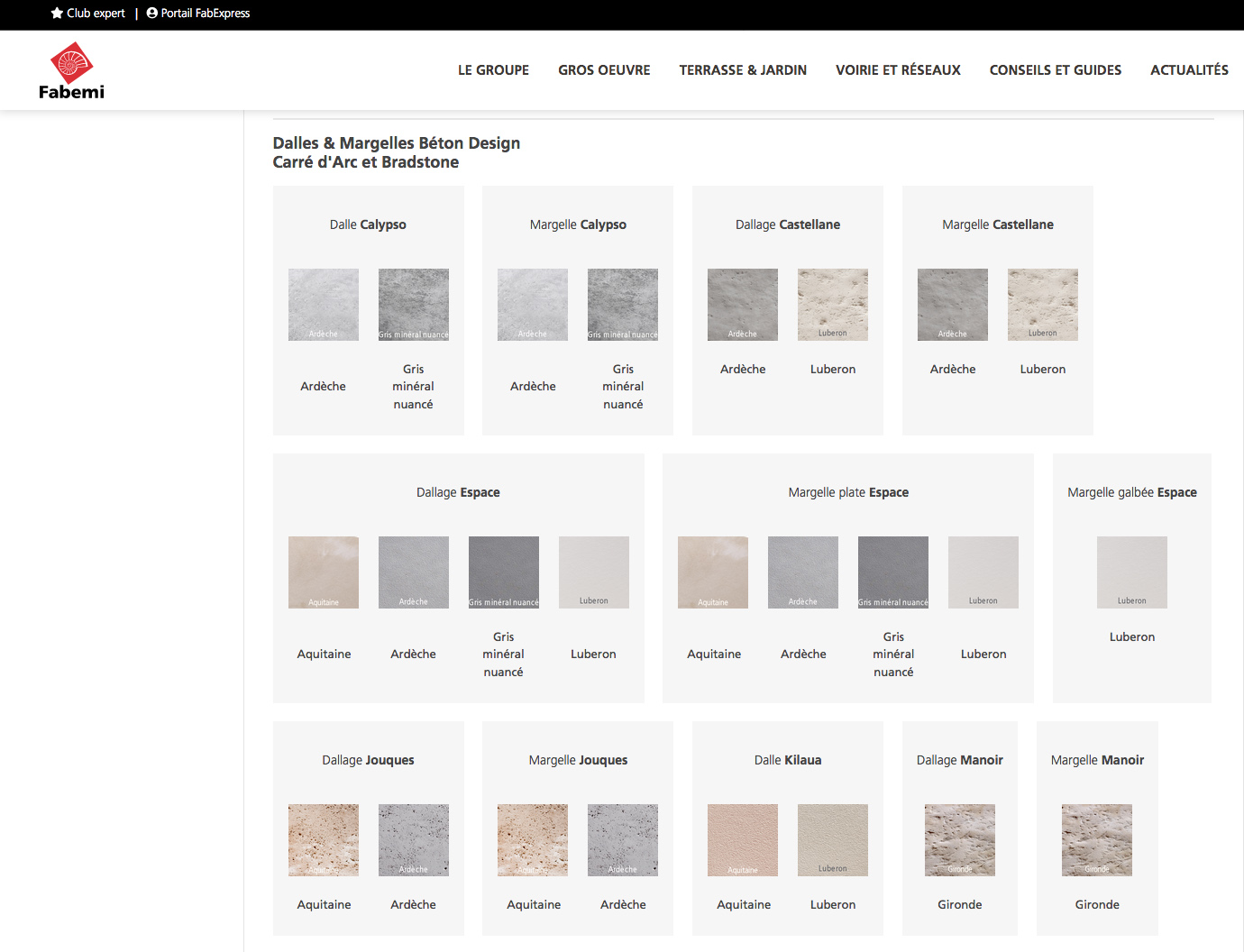Open the VOIRIE ET RÉSEAUX menu

[x=898, y=70]
